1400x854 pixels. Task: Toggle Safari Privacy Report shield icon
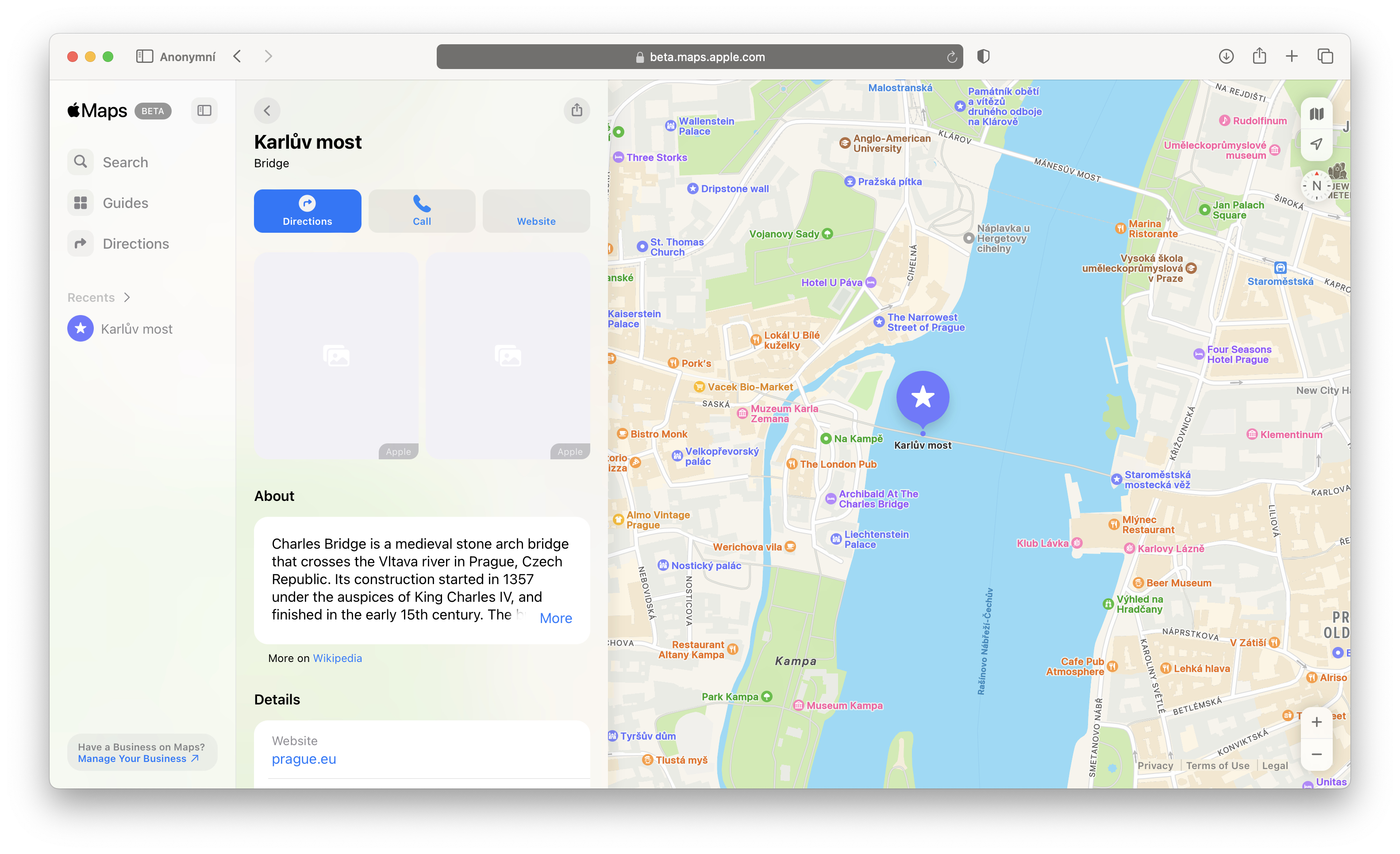[984, 56]
